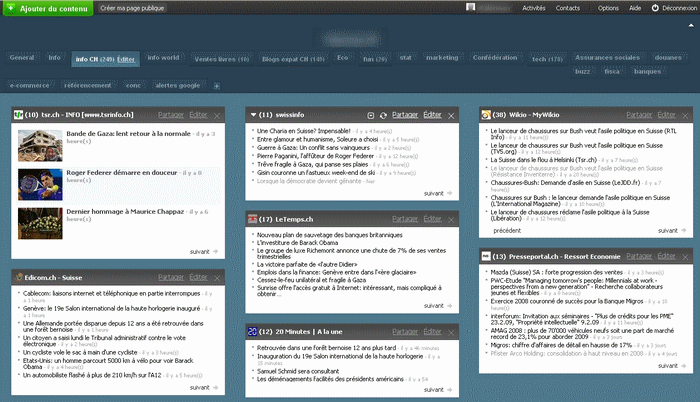
Task: Open the douanes tab
Action: coord(668,58)
